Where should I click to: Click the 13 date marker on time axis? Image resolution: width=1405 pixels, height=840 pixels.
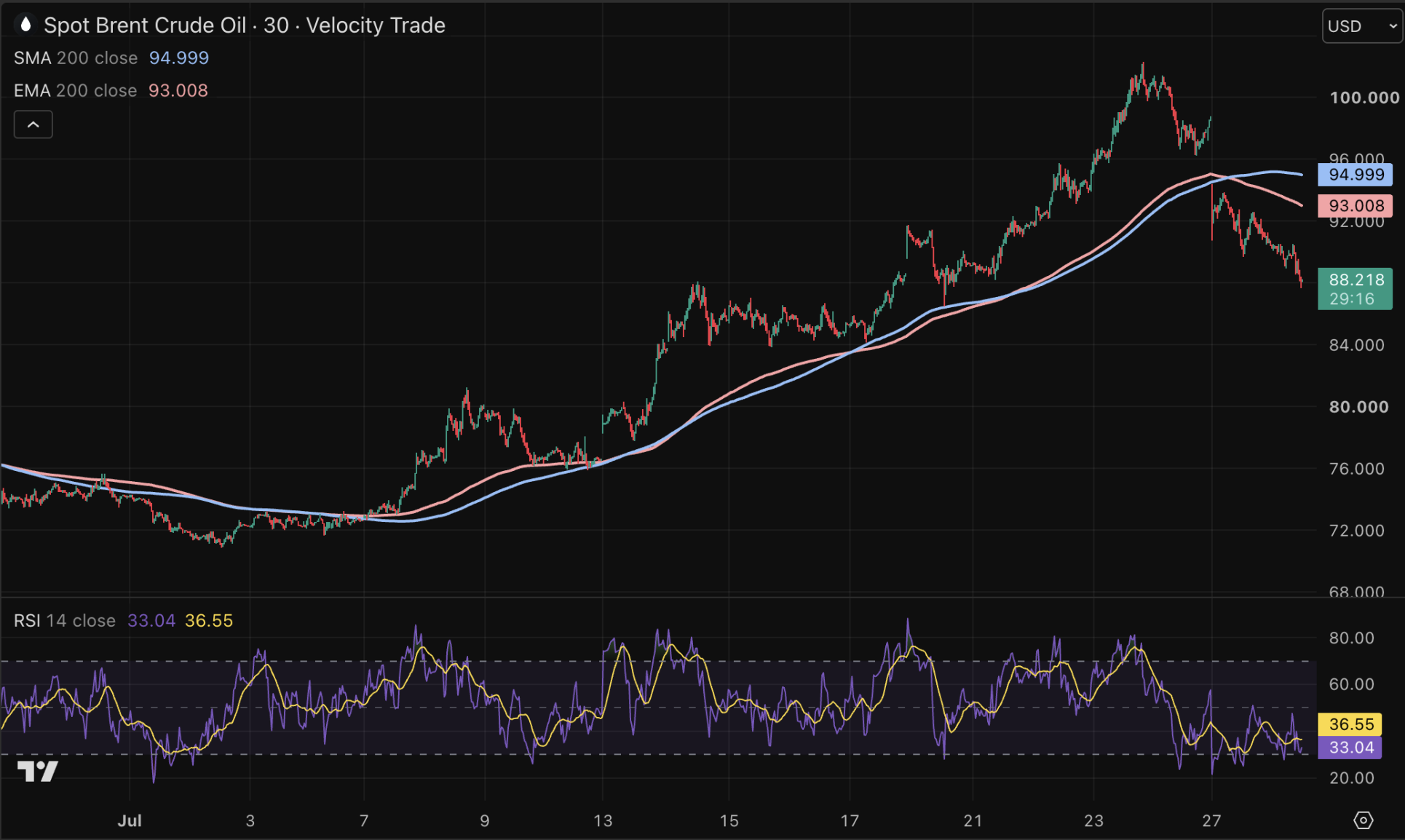(603, 820)
